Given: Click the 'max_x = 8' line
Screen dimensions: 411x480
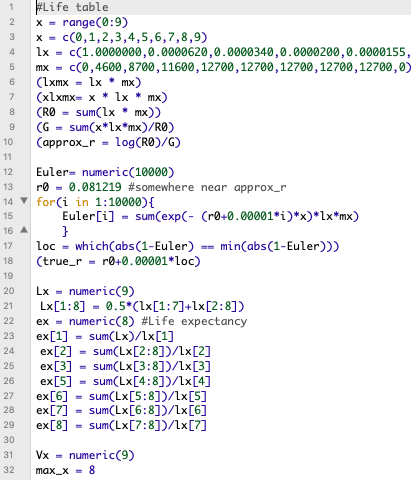Looking at the screenshot, I should point(66,470).
